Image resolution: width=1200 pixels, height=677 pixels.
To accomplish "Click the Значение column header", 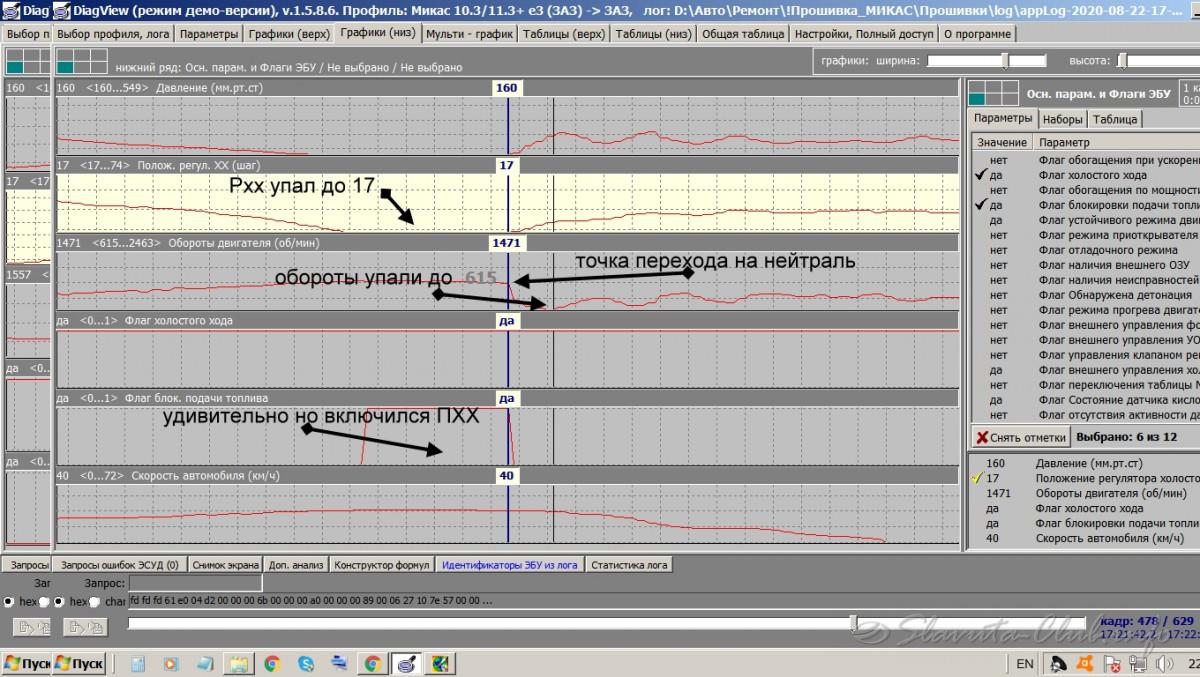I will point(1002,143).
